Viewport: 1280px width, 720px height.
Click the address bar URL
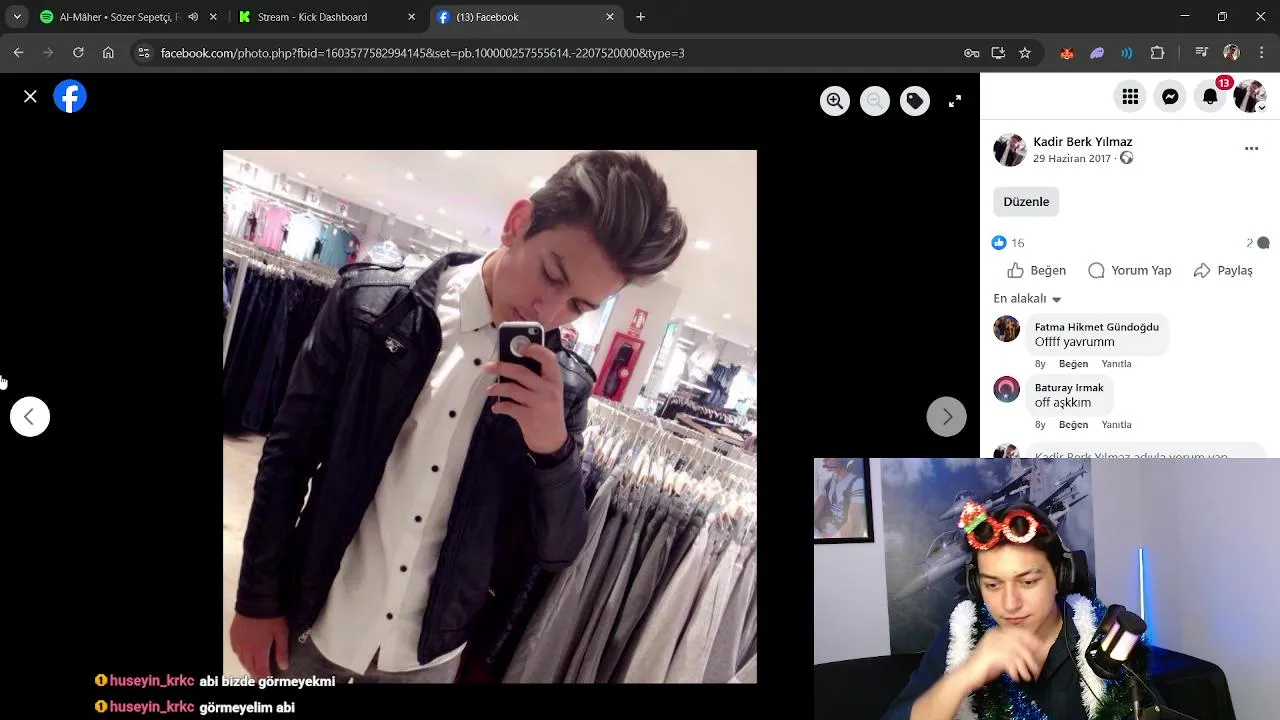pos(422,53)
